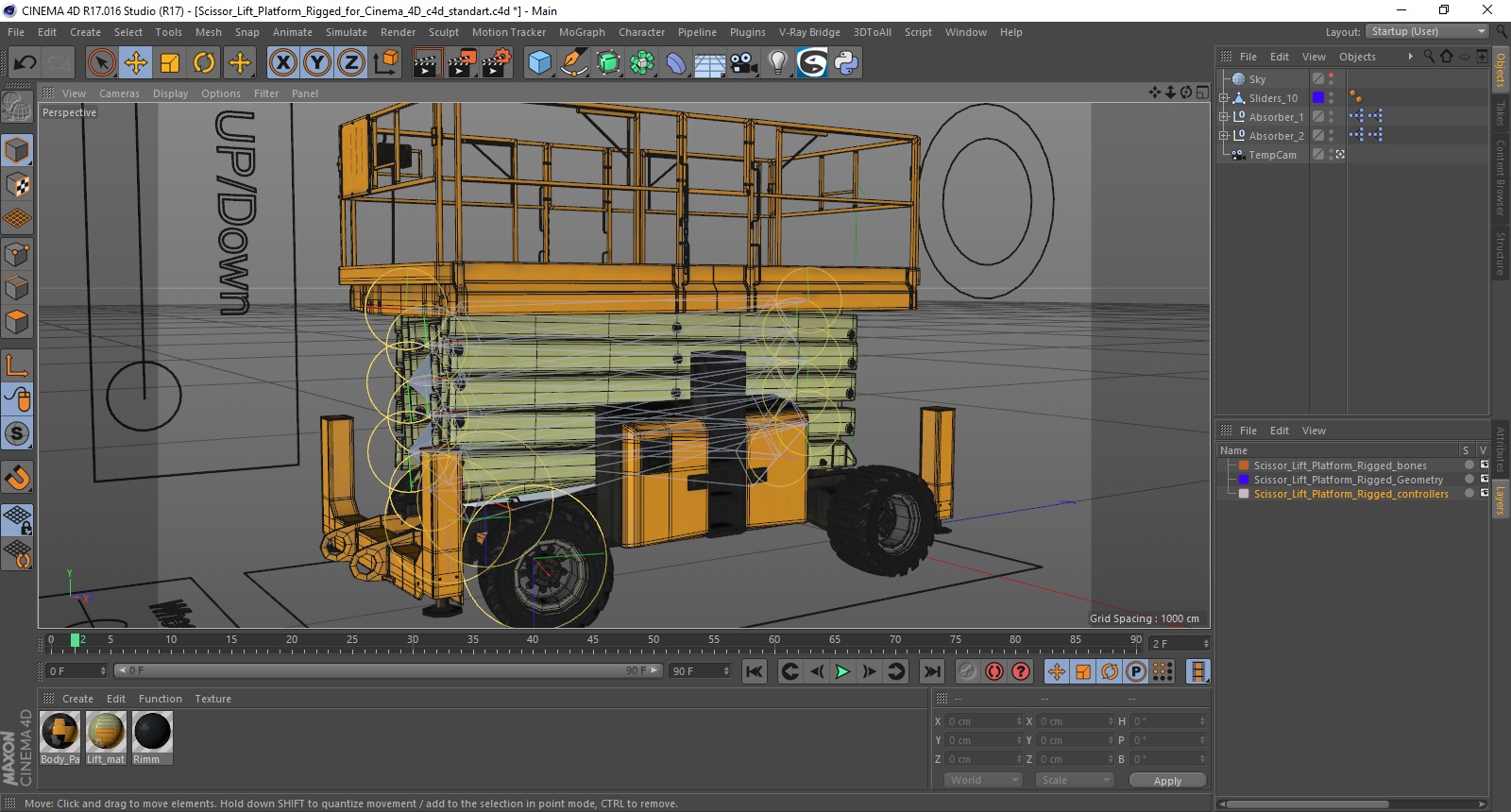
Task: Select the Rotate tool in top toolbar
Action: pyautogui.click(x=204, y=63)
